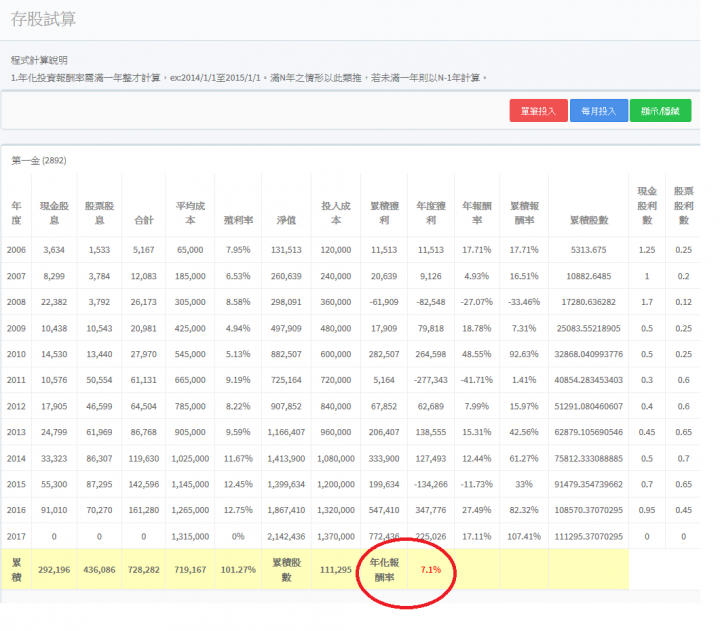This screenshot has height=631, width=720.
Task: Click the red 單筆投入 button
Action: 538,111
